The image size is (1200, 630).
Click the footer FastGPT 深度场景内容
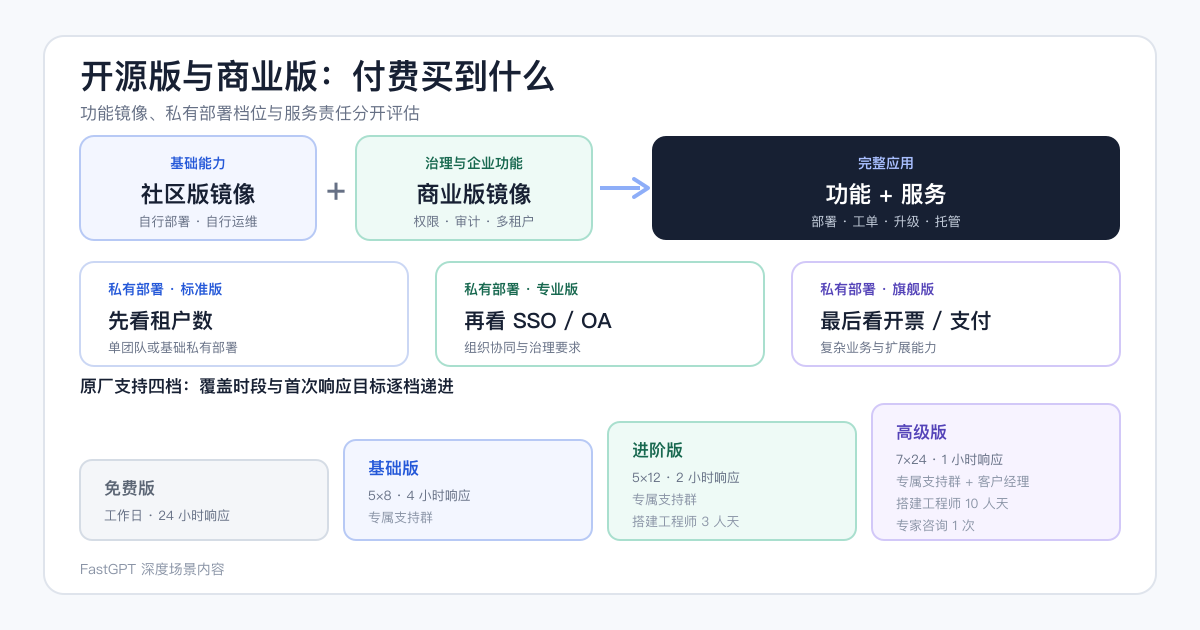coord(152,569)
